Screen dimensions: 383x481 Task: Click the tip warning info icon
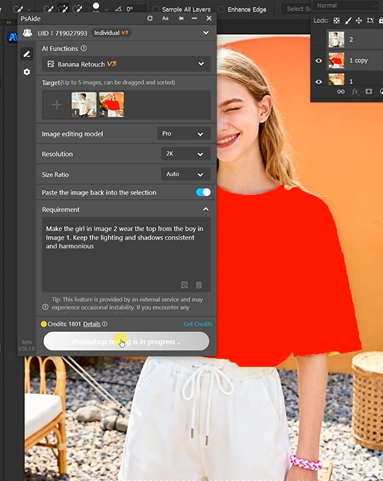click(x=45, y=307)
